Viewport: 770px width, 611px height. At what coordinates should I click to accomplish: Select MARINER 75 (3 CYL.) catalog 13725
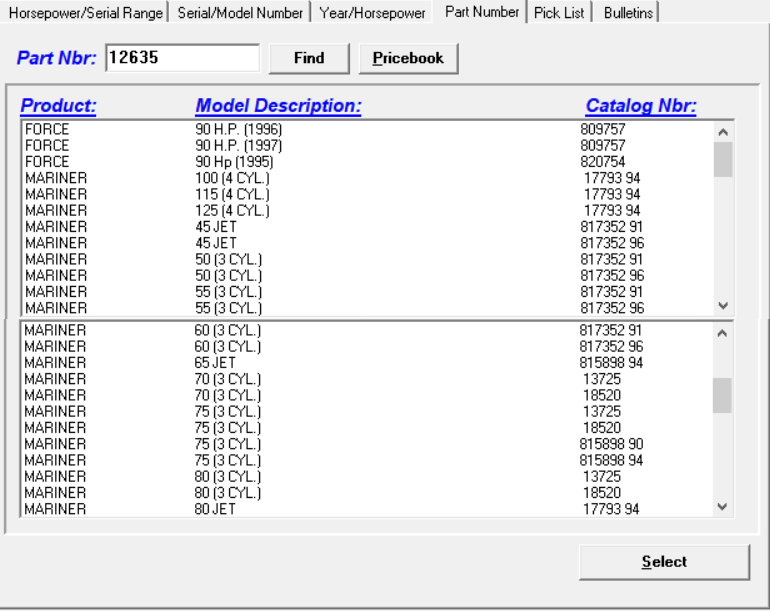point(367,411)
